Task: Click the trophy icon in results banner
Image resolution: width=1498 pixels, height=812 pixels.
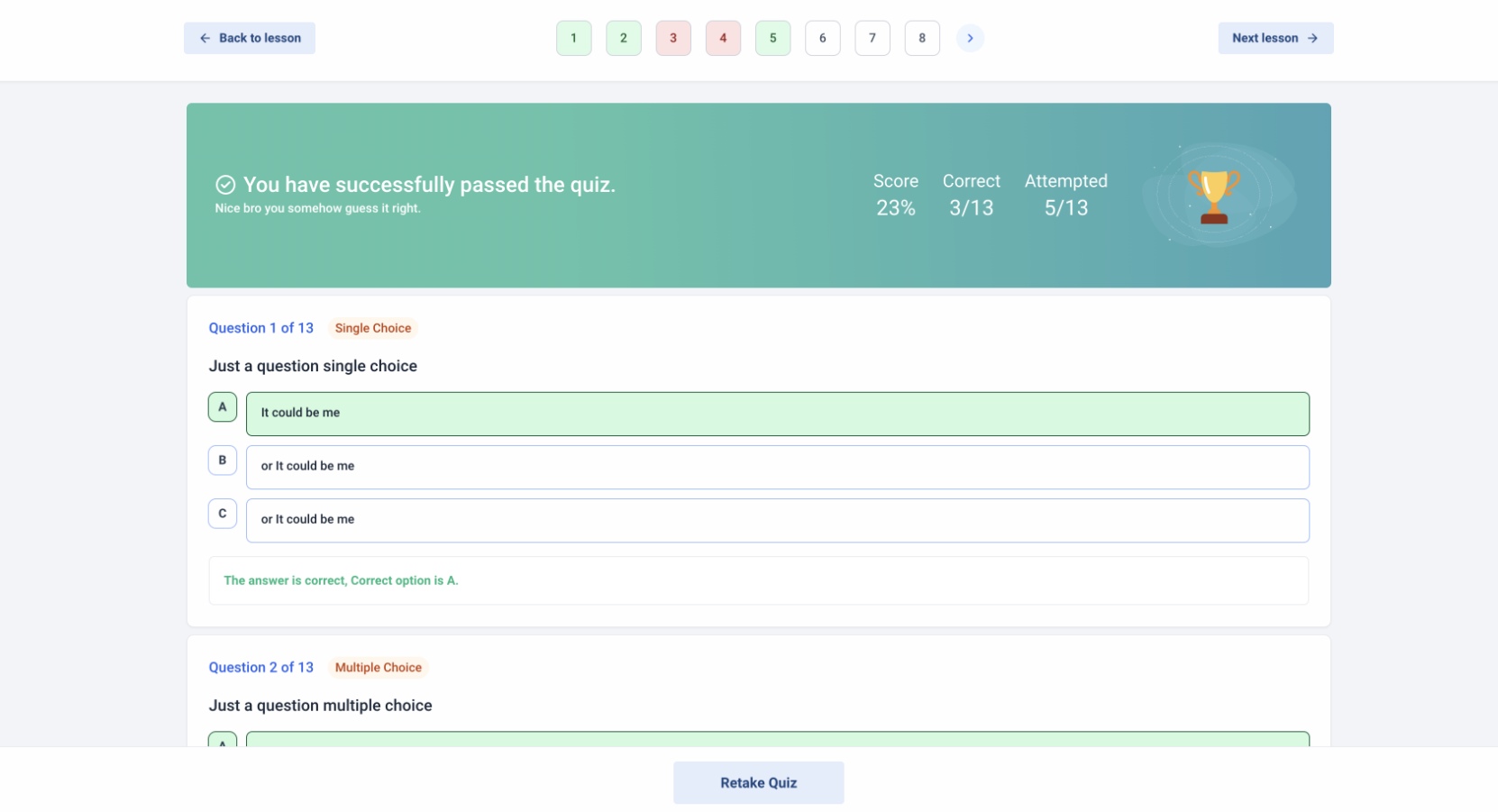Action: coord(1213,196)
